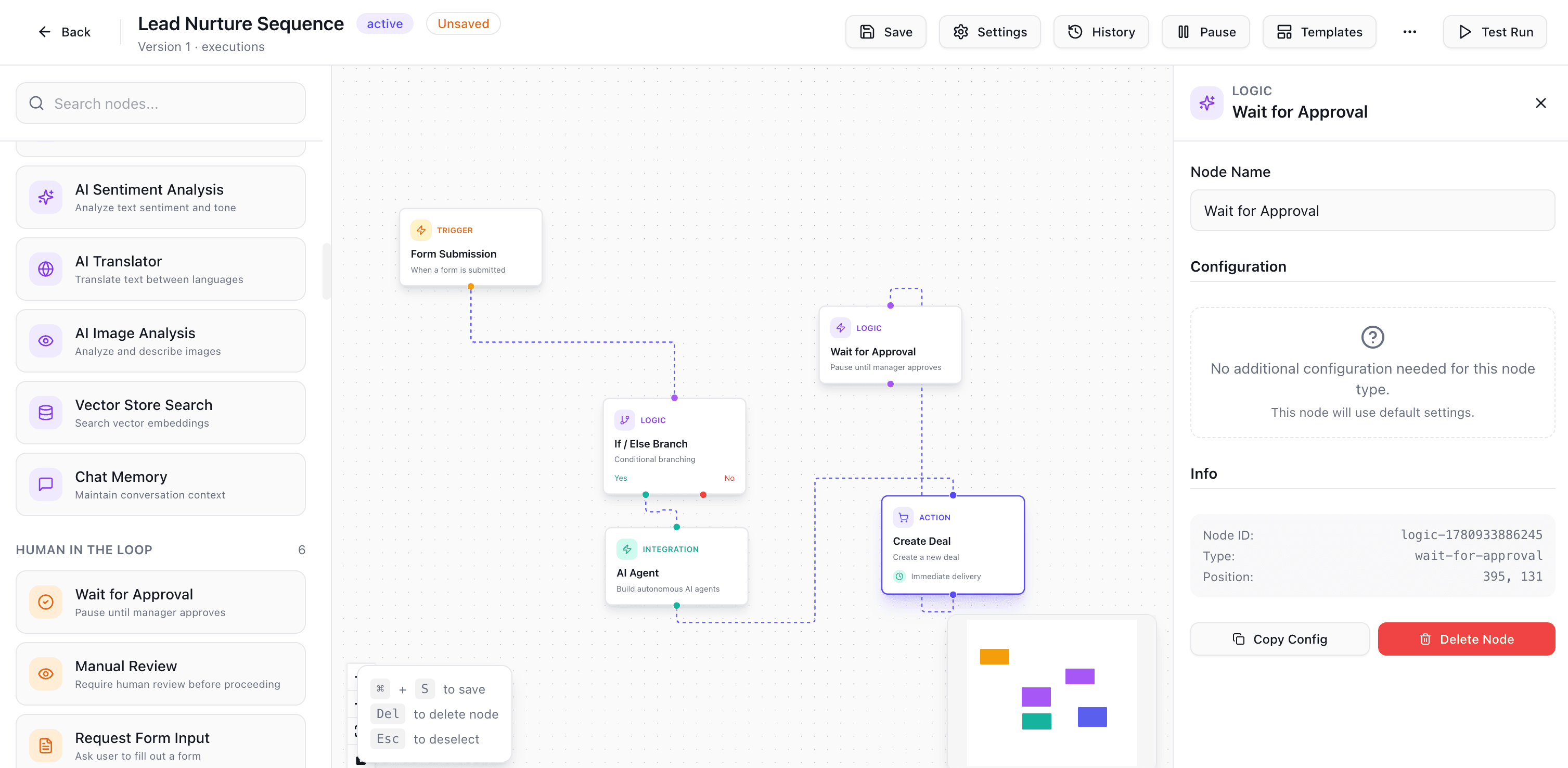Select the If / Else Branch node
The width and height of the screenshot is (1568, 768).
pyautogui.click(x=674, y=446)
